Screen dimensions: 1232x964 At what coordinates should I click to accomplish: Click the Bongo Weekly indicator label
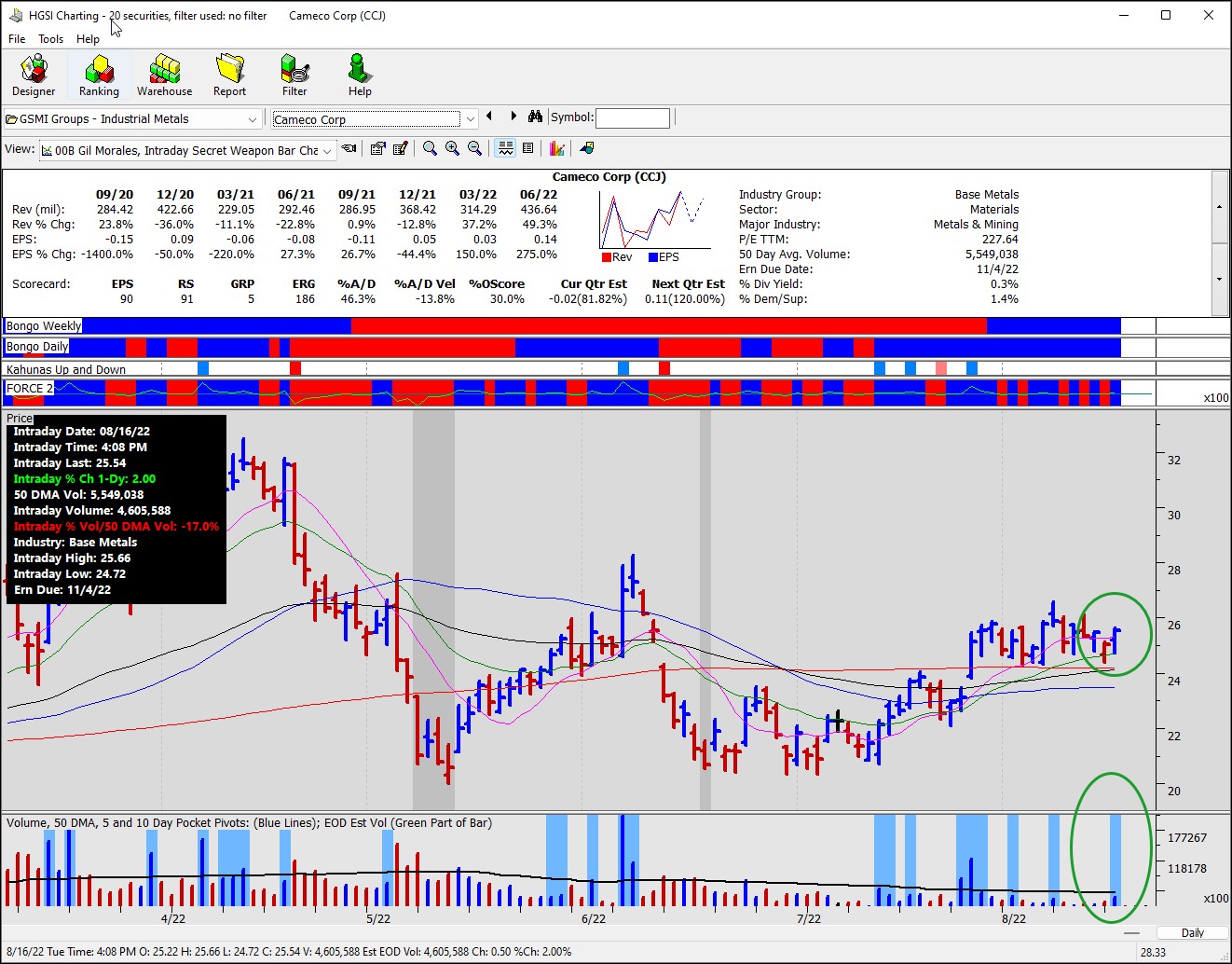point(44,325)
